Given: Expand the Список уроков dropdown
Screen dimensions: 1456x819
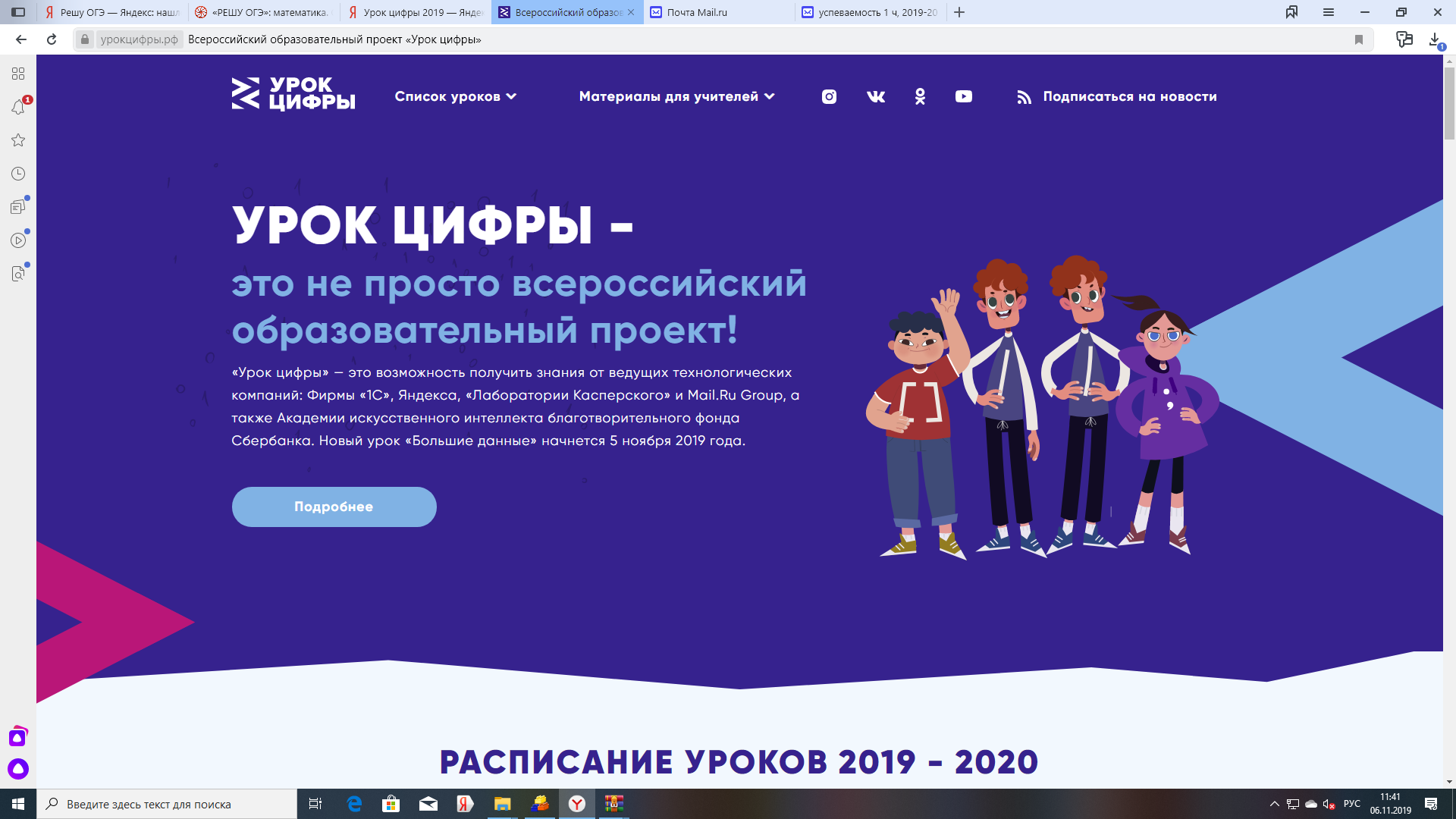Looking at the screenshot, I should [456, 96].
